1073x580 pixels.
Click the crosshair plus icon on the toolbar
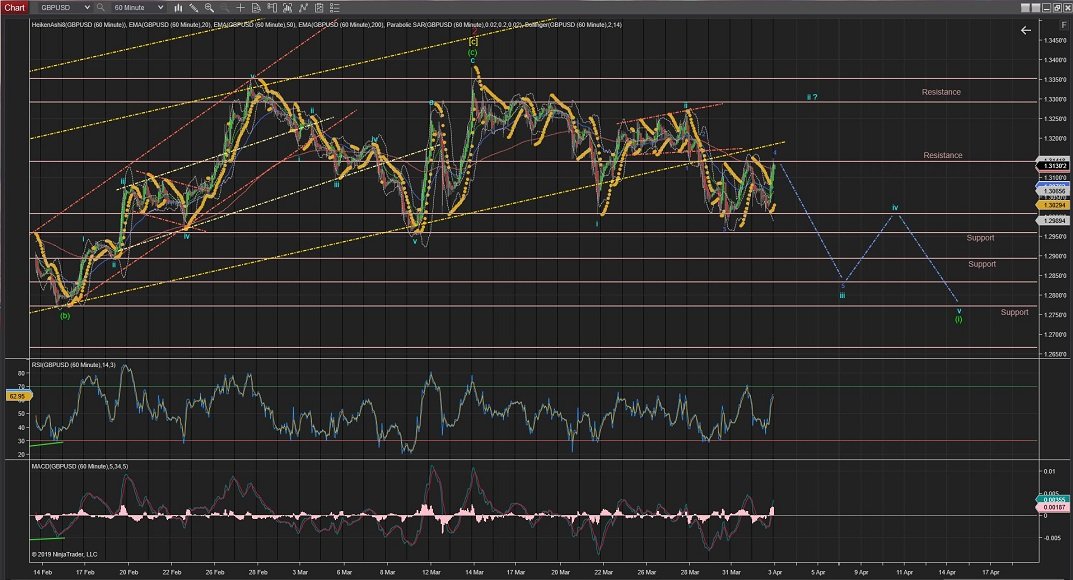(x=241, y=8)
